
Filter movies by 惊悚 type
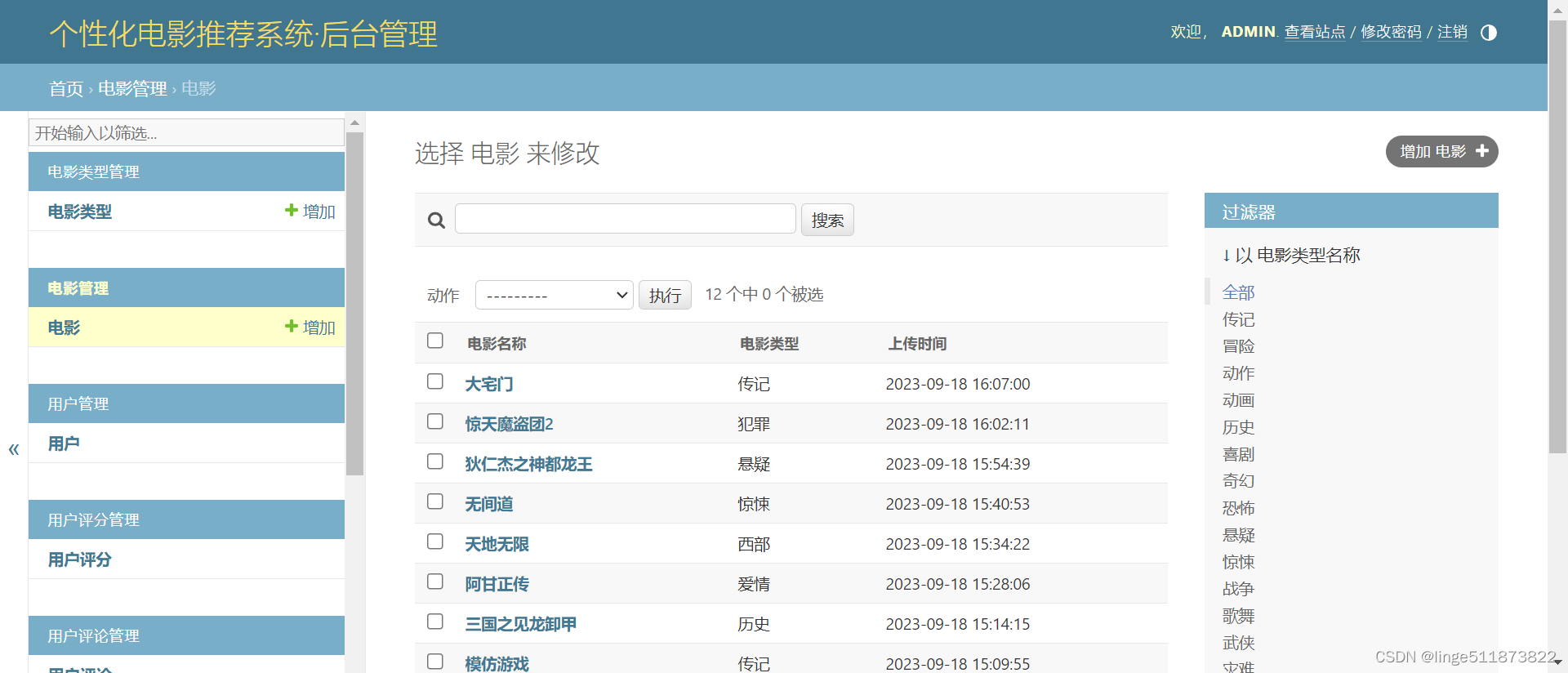click(1238, 562)
